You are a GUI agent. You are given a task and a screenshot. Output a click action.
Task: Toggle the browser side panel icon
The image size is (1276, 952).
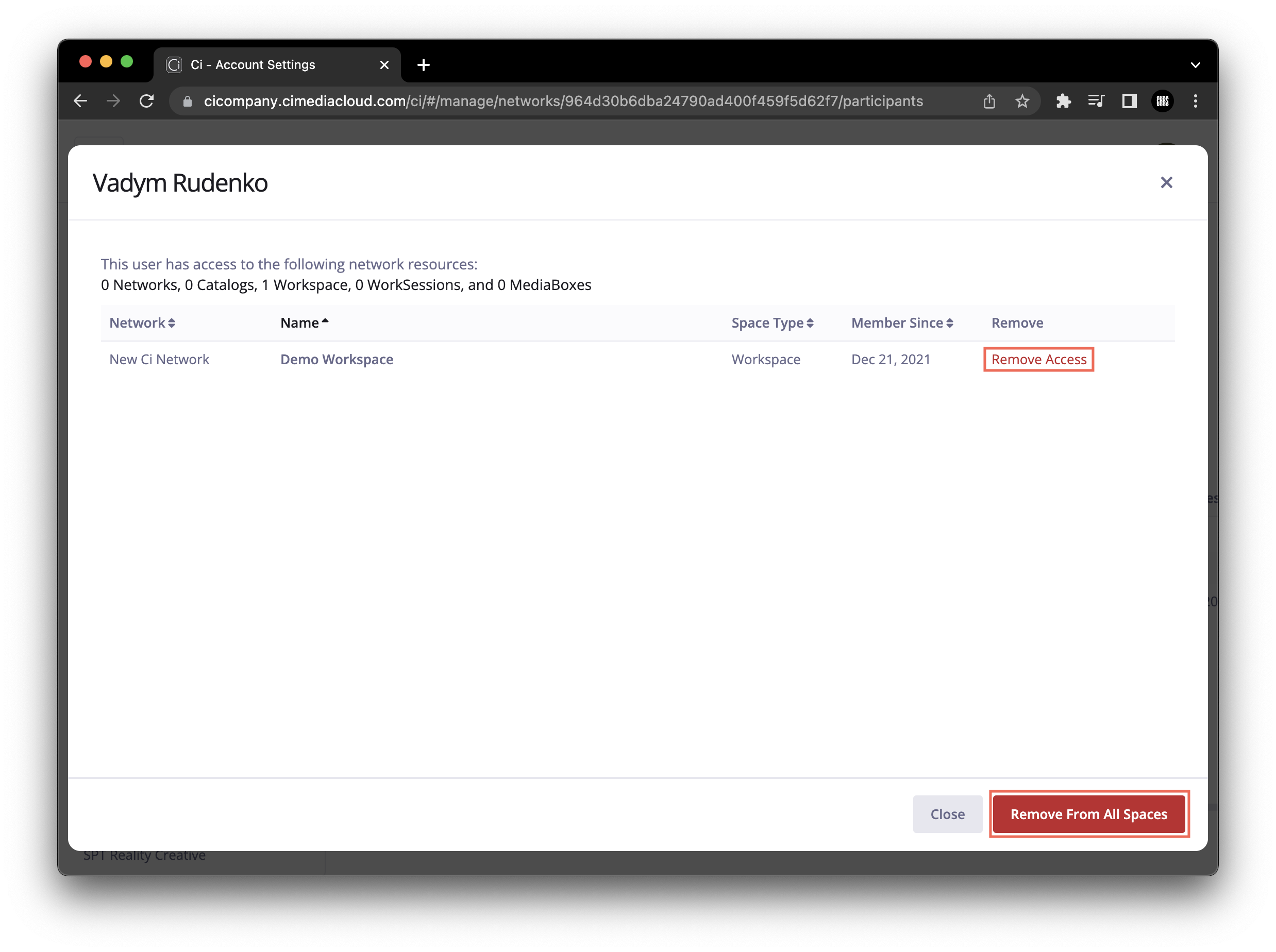point(1129,101)
